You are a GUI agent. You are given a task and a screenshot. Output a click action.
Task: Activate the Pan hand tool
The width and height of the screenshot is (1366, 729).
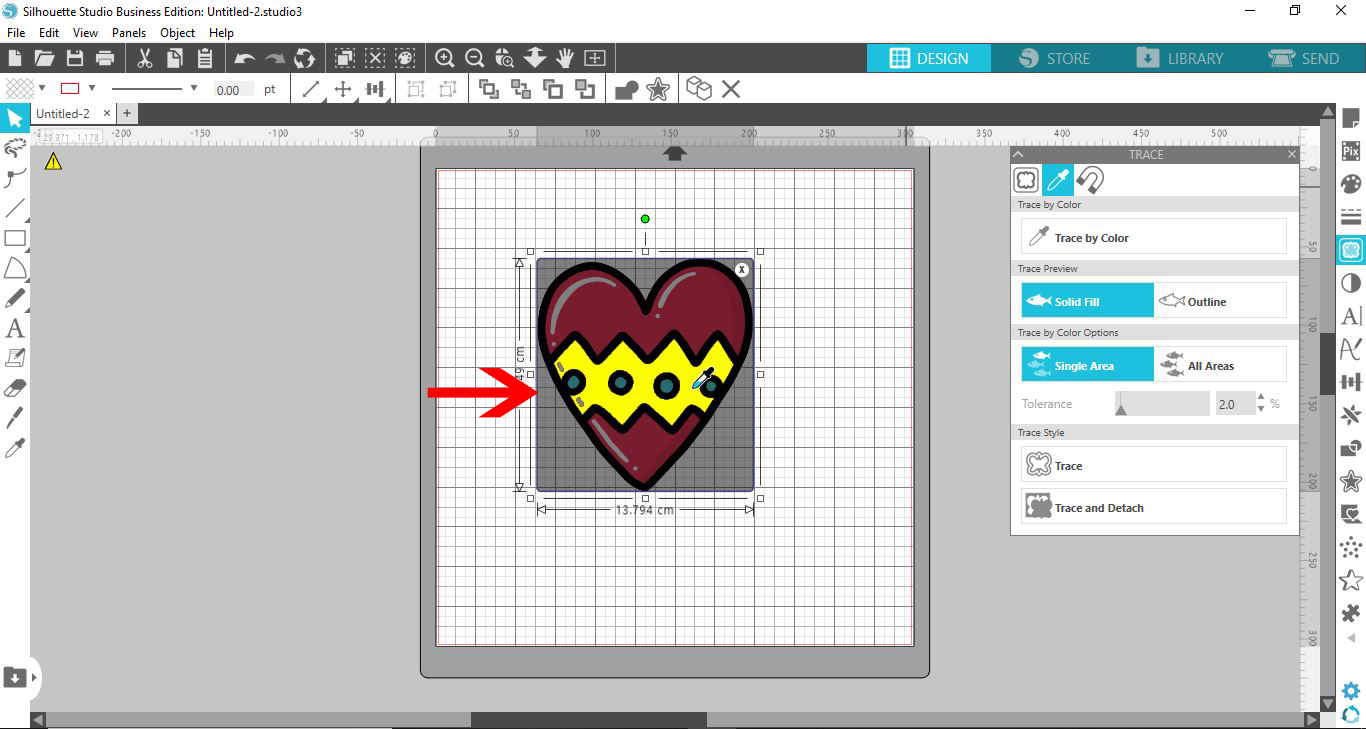pos(565,58)
